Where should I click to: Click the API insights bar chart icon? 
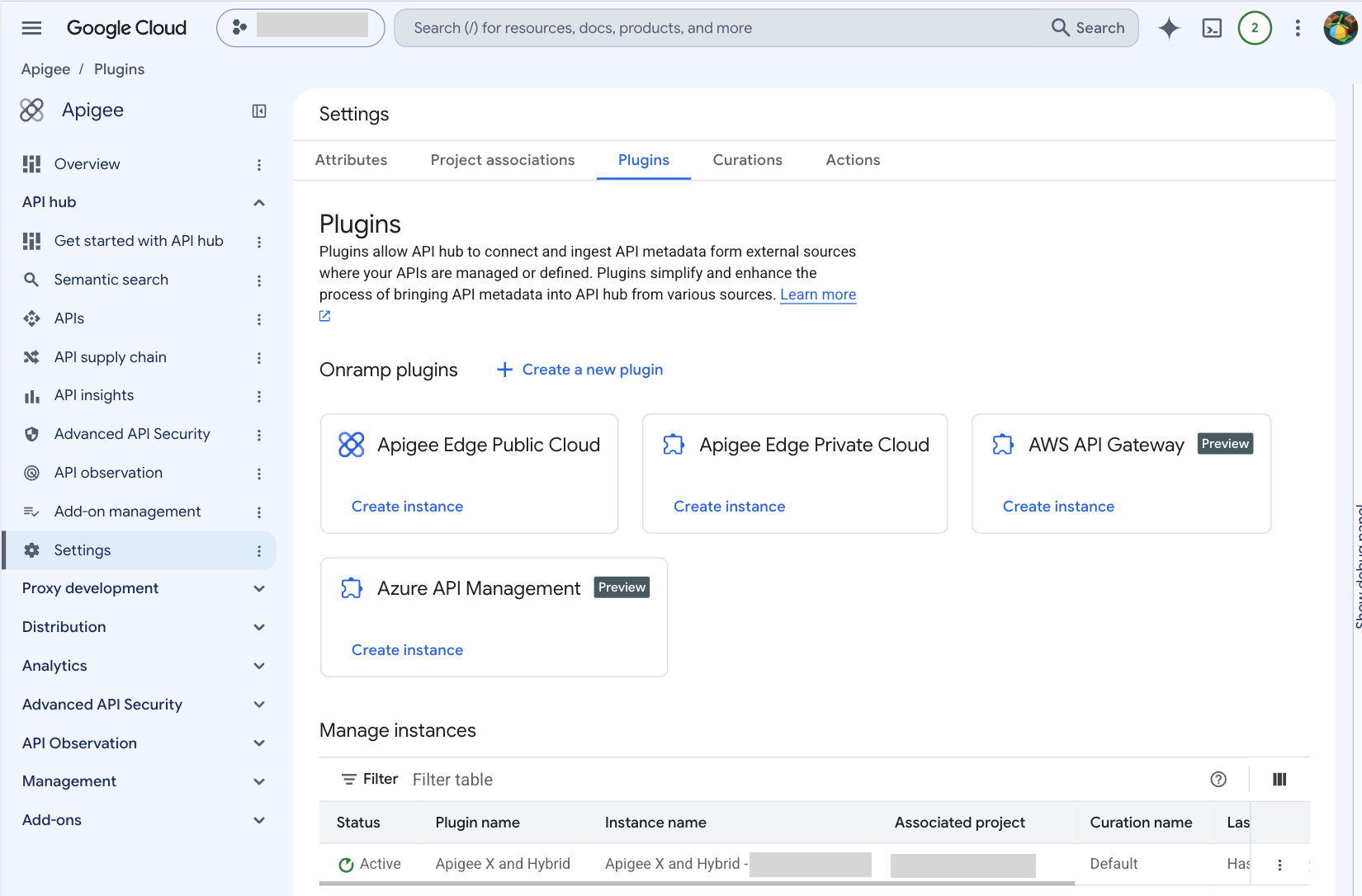(31, 396)
